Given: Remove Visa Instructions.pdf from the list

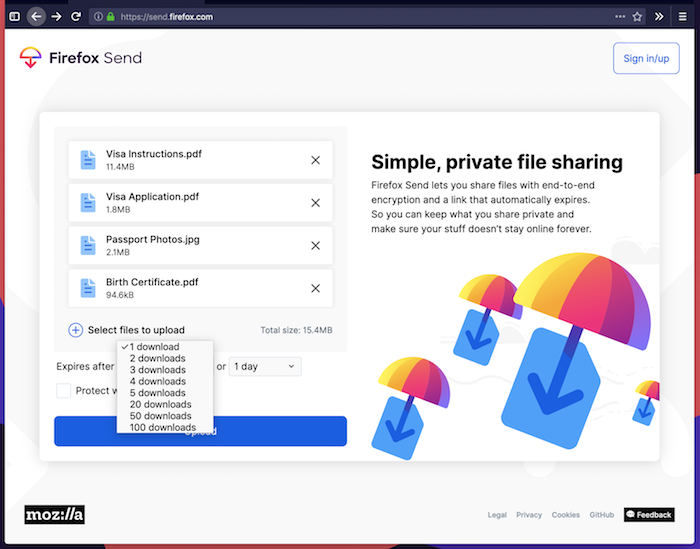Looking at the screenshot, I should tap(315, 160).
